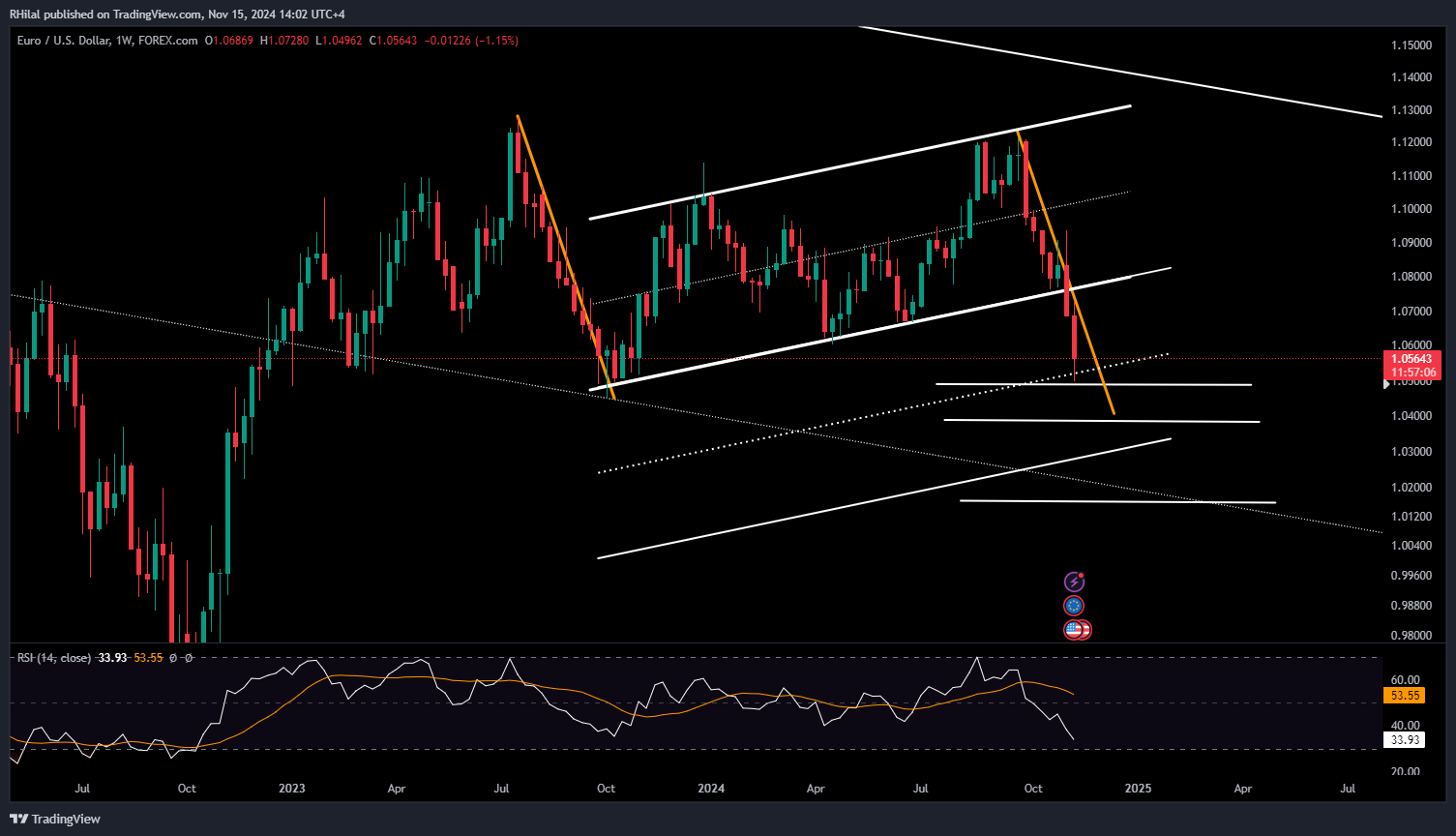The height and width of the screenshot is (836, 1456).
Task: Click the '1.11000' price axis label
Action: pyautogui.click(x=1411, y=176)
